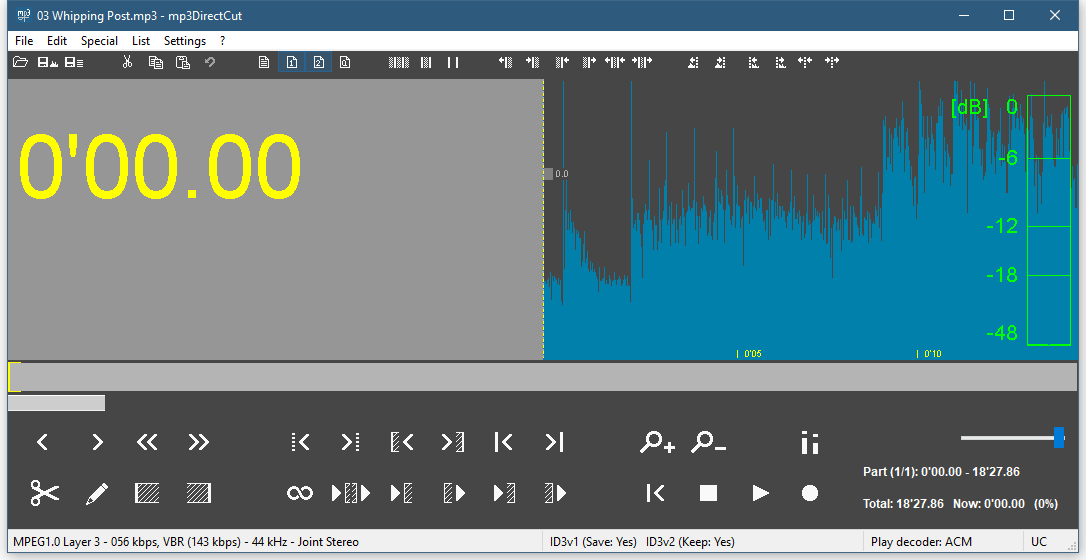Screen dimensions: 1086x560
Task: Click the Copy icon in toolbar
Action: coord(156,63)
